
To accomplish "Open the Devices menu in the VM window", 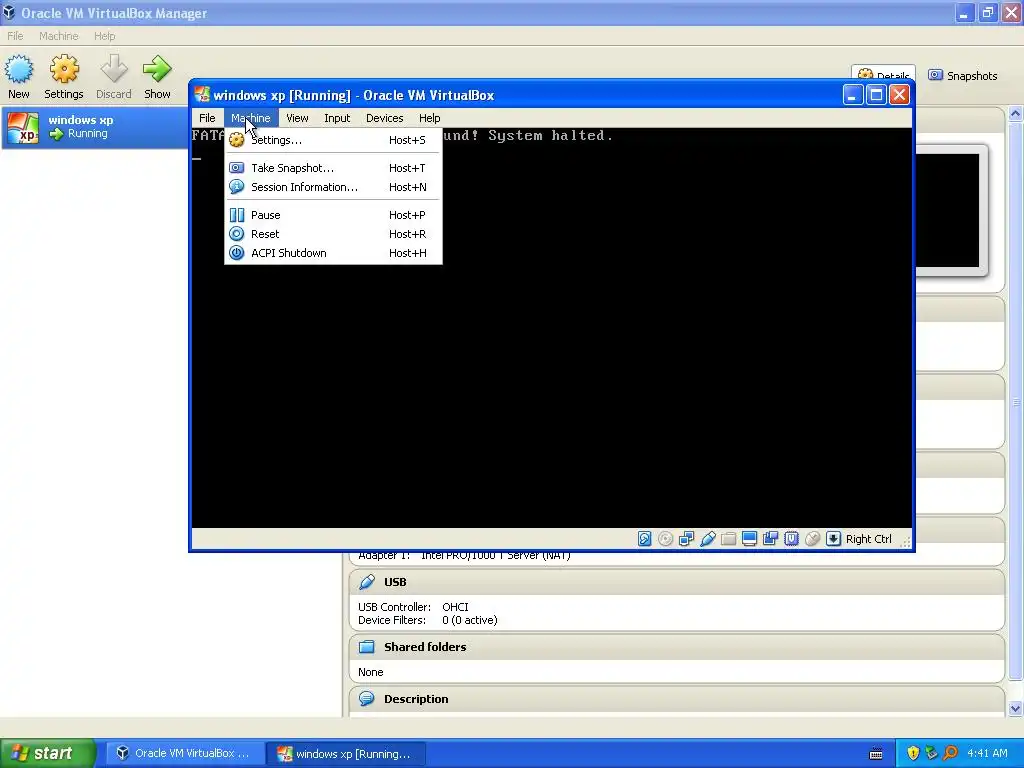I will click(x=385, y=118).
